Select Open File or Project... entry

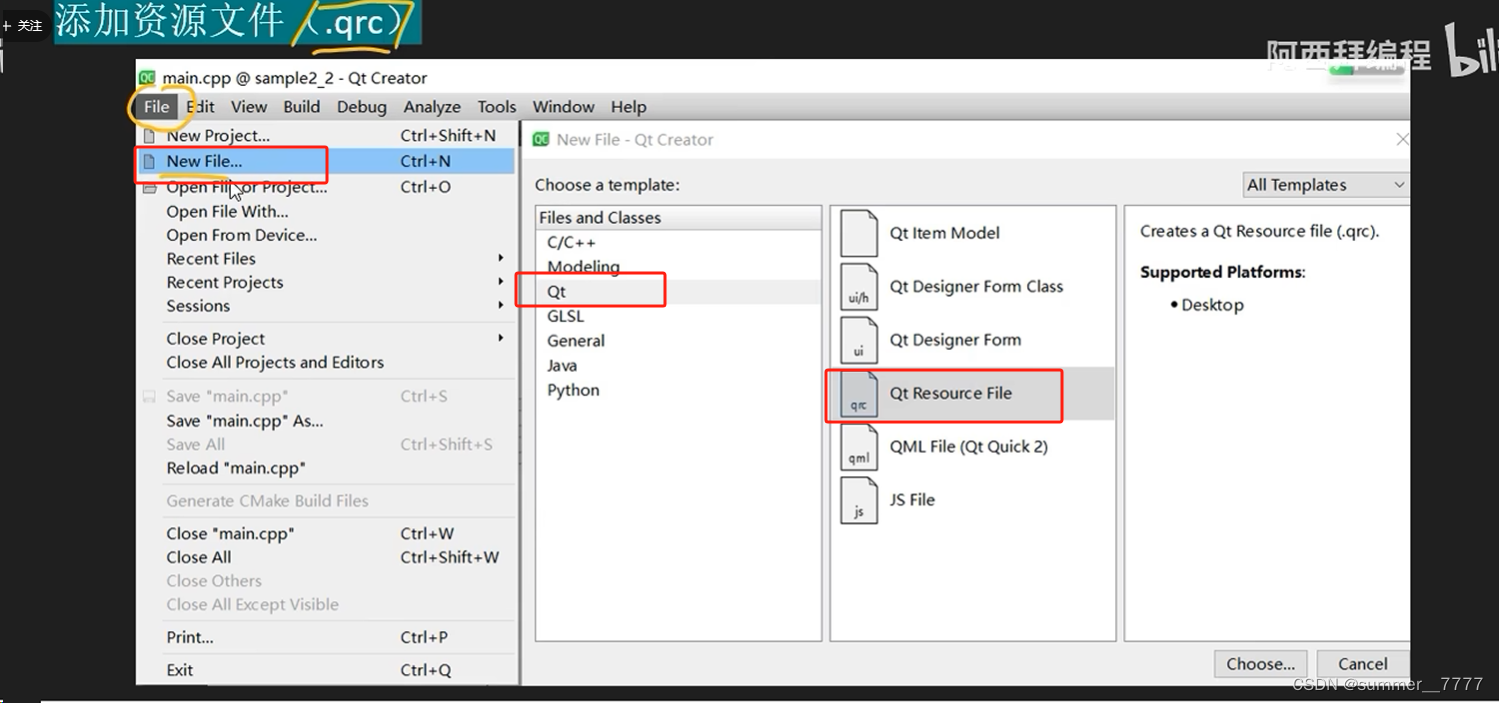click(x=326, y=187)
